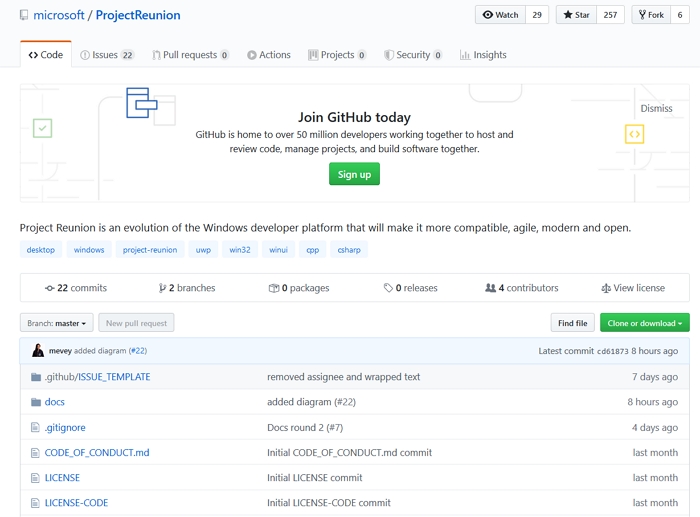Star the ProjectReunion repository
Viewport: 700px width, 517px height.
[579, 15]
